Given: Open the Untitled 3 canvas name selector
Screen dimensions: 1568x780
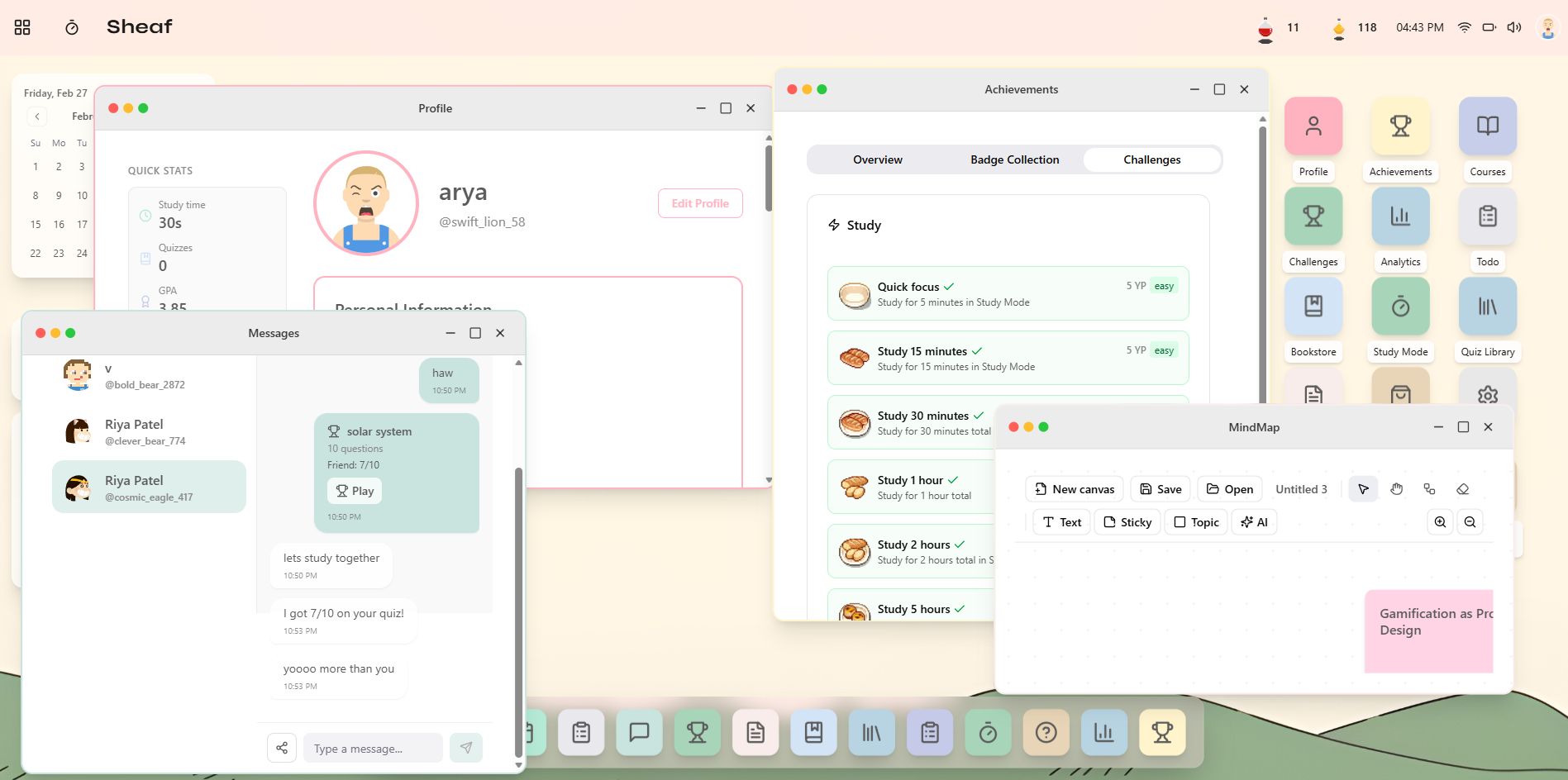Looking at the screenshot, I should tap(1301, 488).
